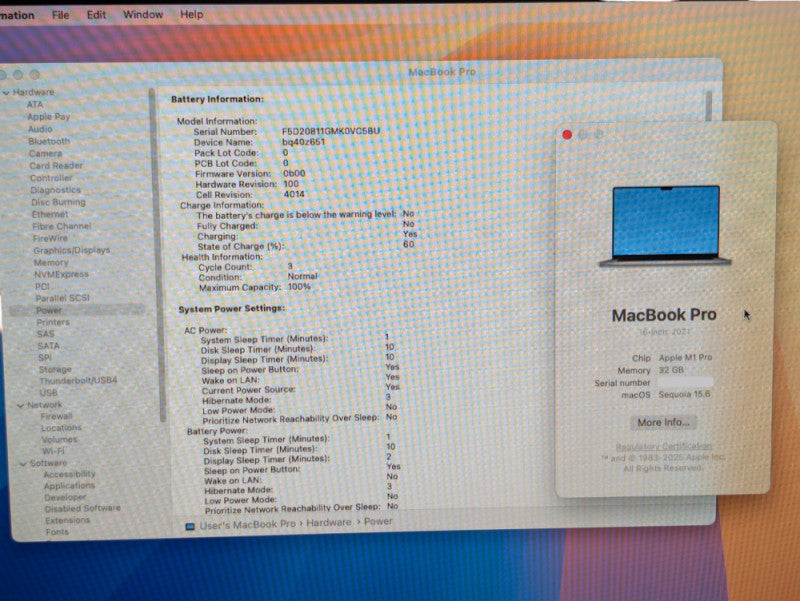Select Printers in the sidebar

(53, 322)
